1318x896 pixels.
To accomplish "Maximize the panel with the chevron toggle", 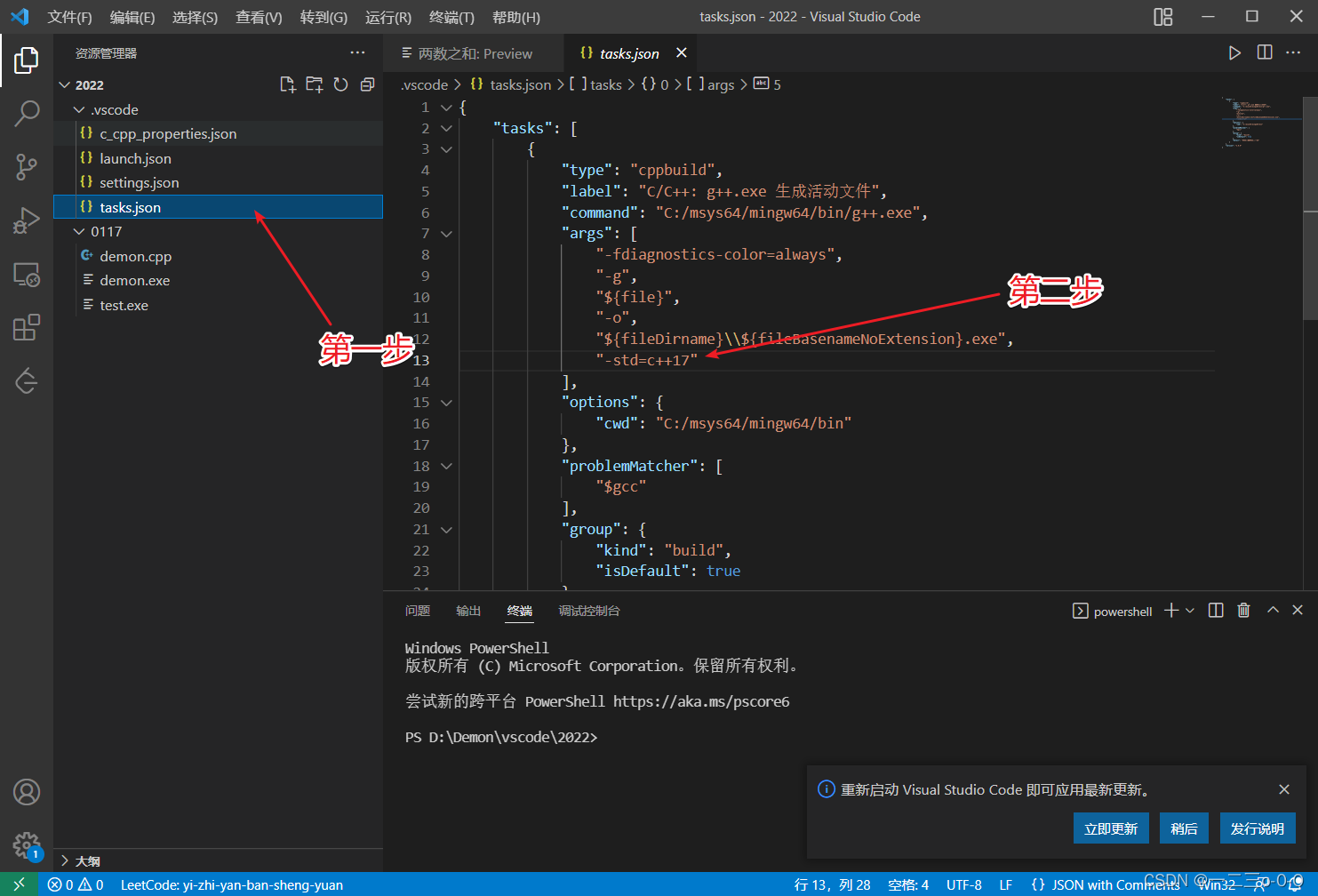I will pos(1273,610).
